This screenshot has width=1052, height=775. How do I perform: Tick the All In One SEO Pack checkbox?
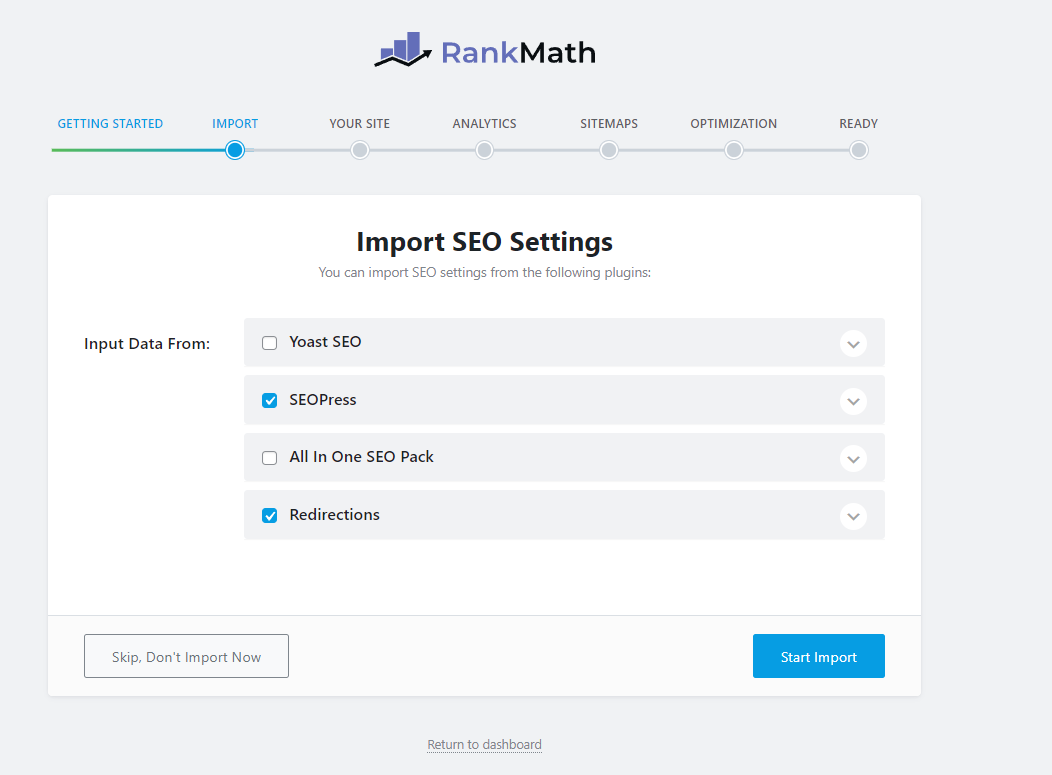(x=270, y=458)
